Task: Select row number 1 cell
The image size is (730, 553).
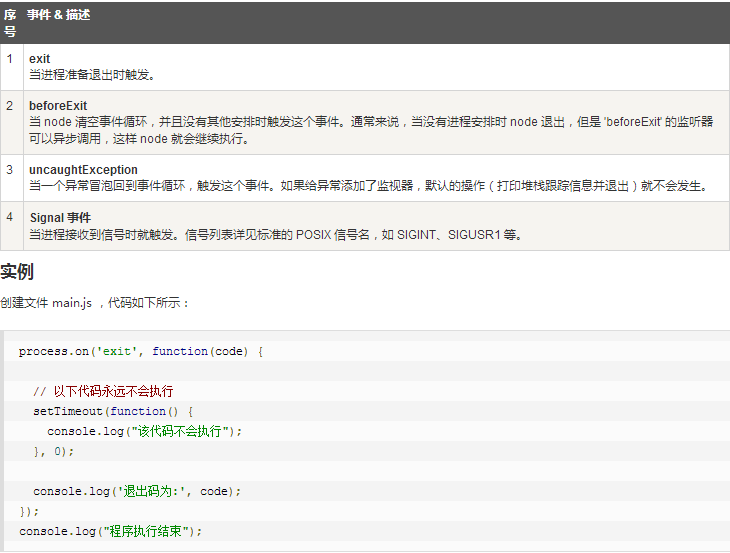Action: pyautogui.click(x=11, y=67)
